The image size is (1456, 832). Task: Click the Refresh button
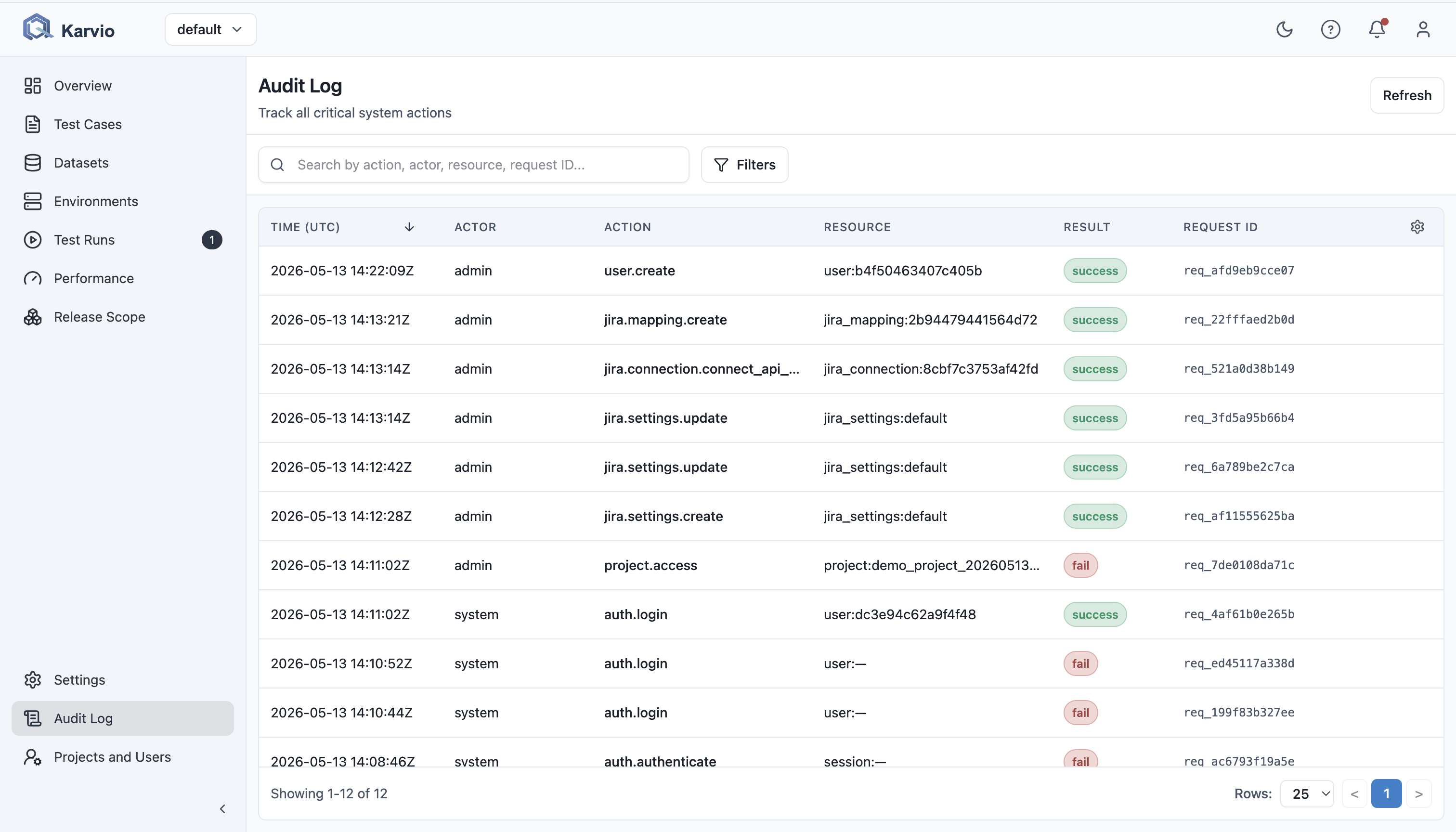click(1407, 95)
